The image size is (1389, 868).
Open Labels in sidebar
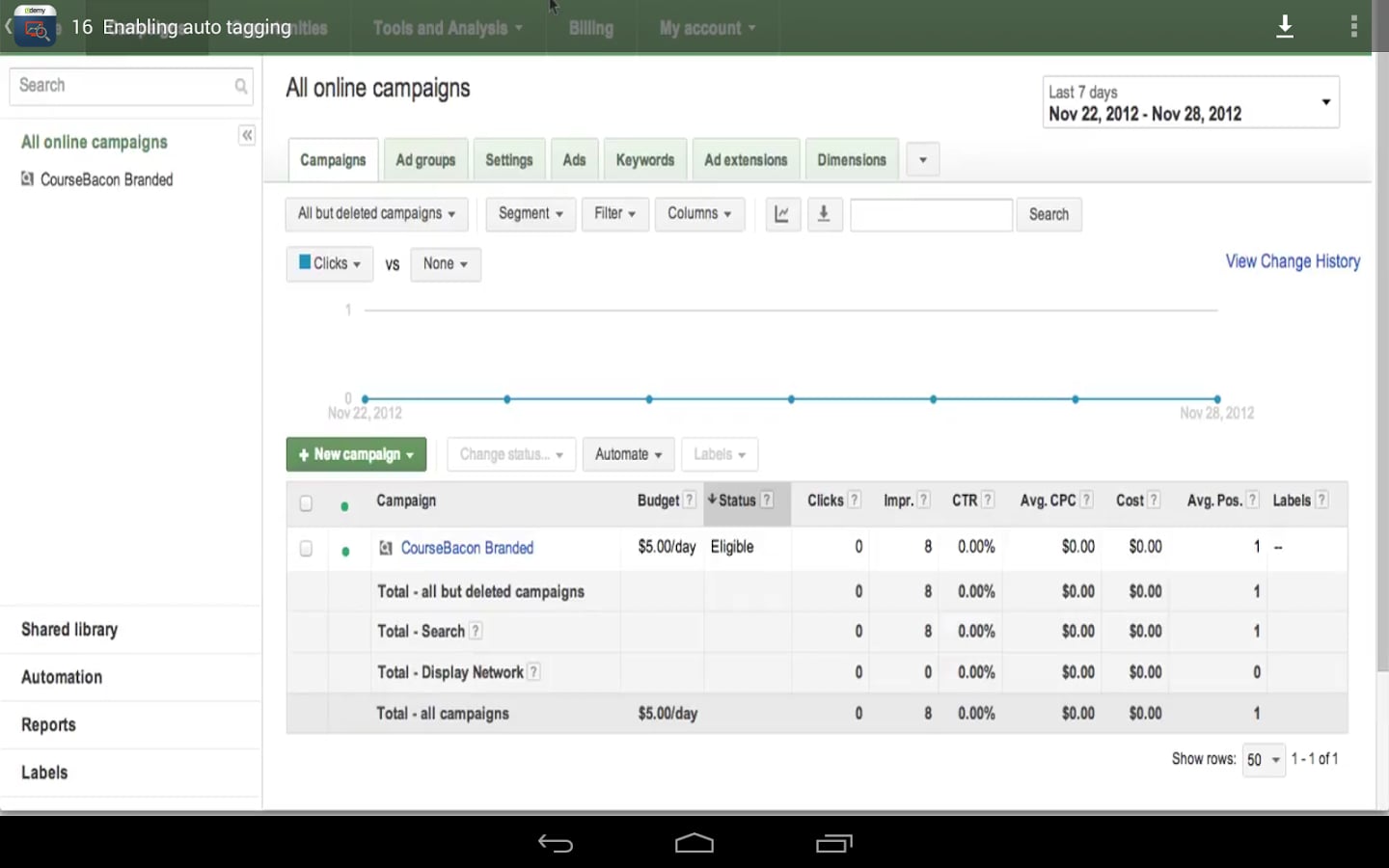click(44, 773)
